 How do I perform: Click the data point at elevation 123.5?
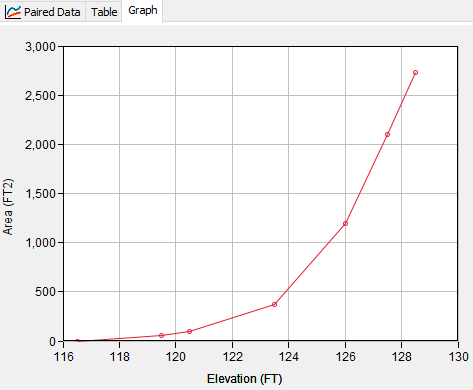[274, 304]
